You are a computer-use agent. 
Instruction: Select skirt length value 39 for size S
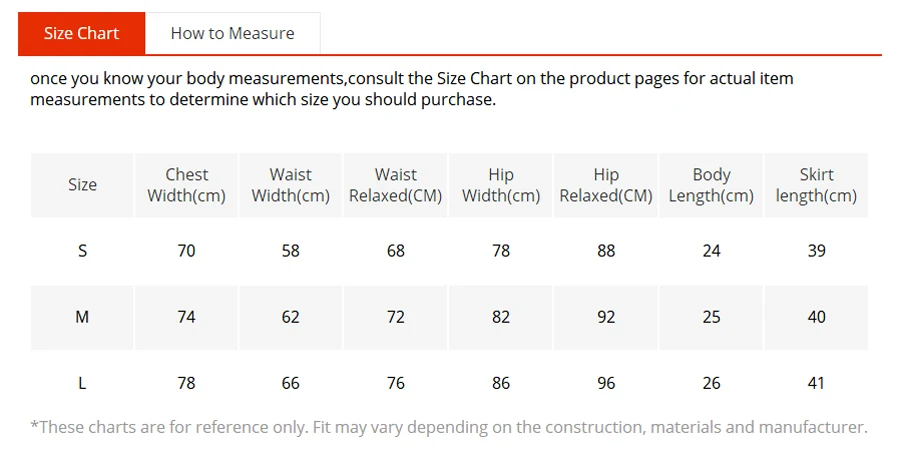point(816,251)
